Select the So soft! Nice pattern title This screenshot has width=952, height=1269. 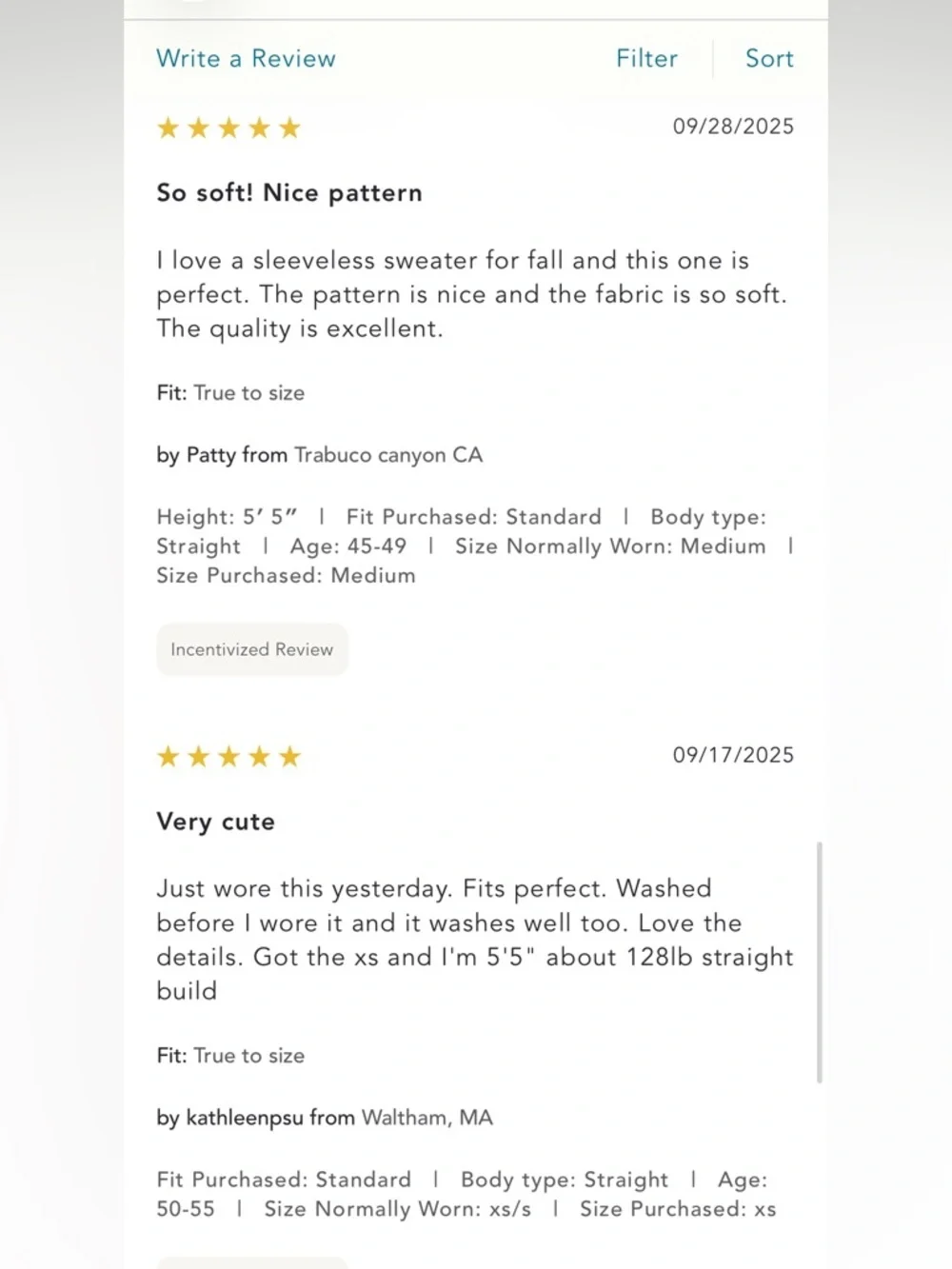(289, 193)
